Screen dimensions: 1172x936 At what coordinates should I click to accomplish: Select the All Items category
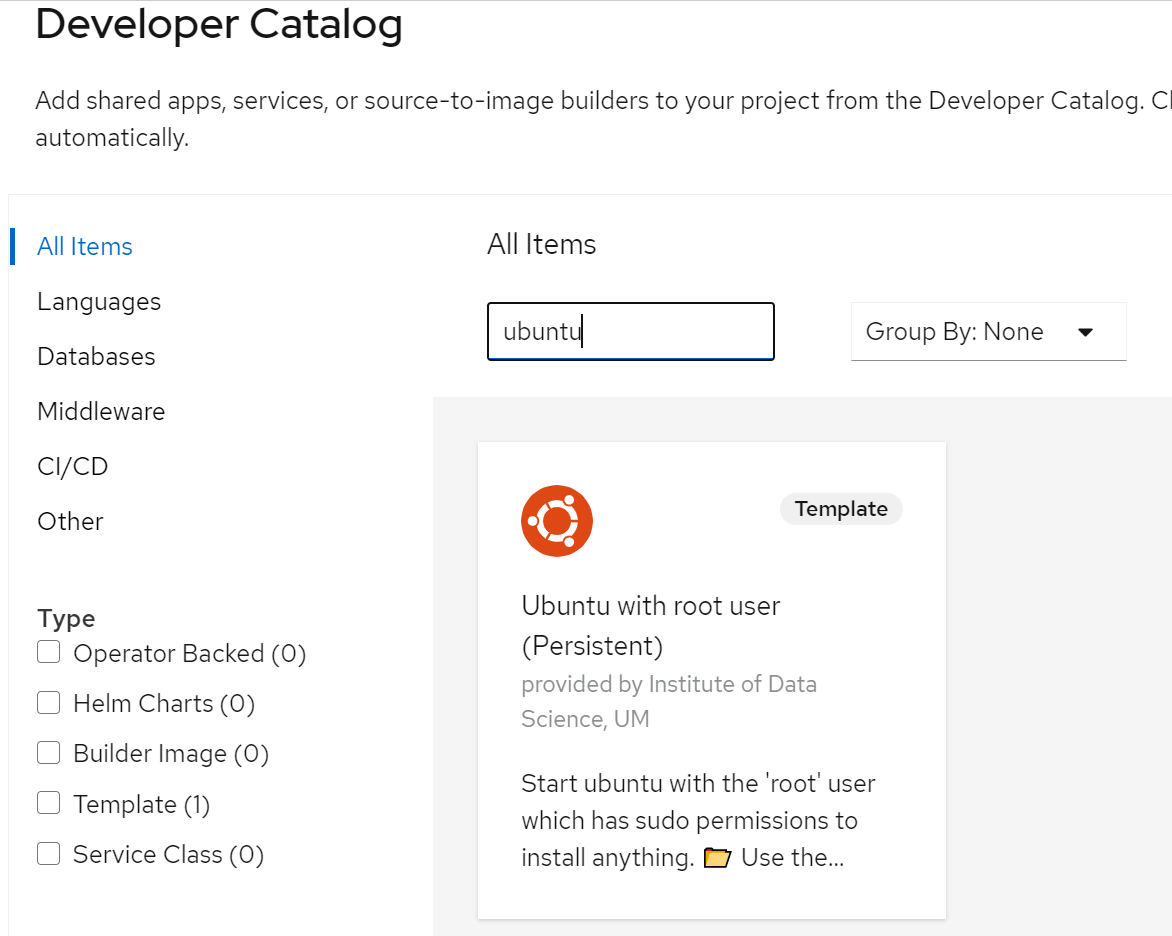tap(84, 247)
